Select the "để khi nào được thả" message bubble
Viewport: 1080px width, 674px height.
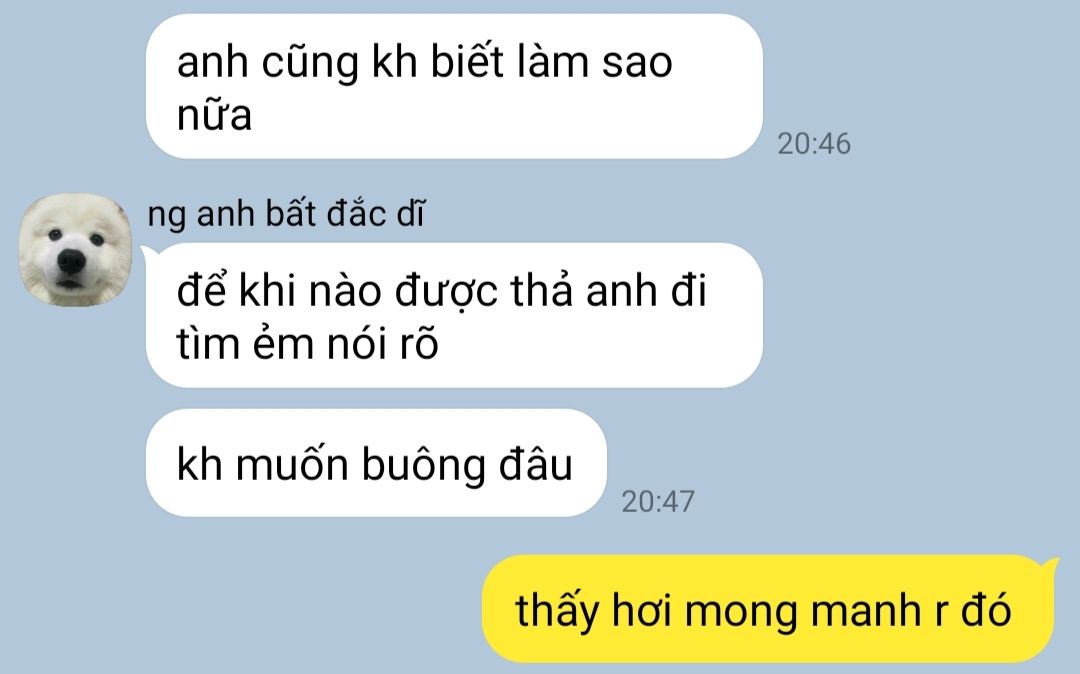(x=454, y=315)
